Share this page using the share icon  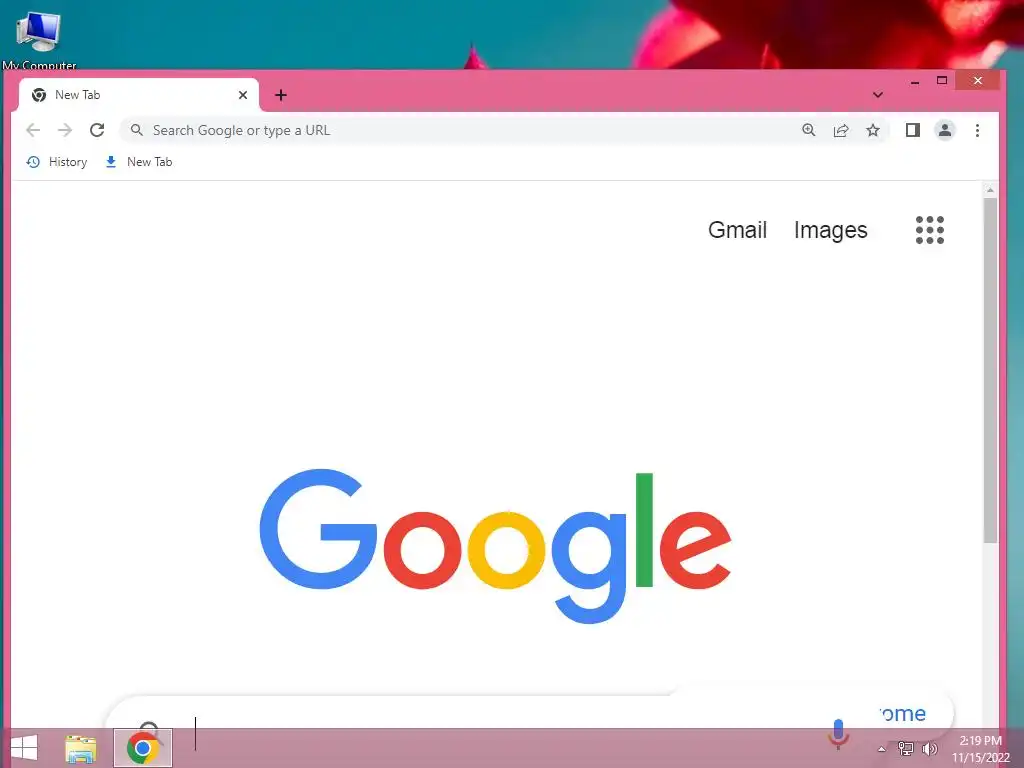(x=841, y=130)
